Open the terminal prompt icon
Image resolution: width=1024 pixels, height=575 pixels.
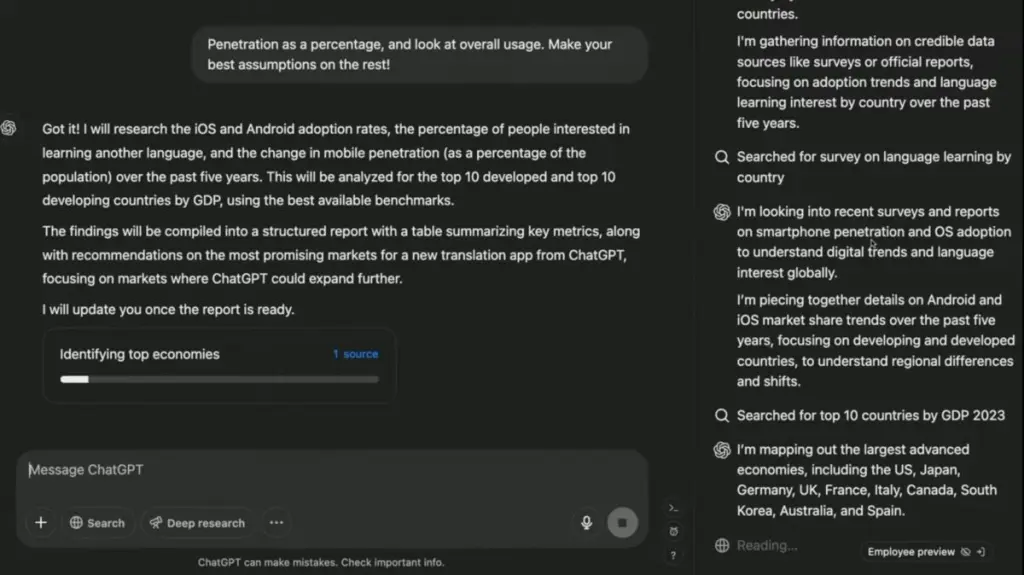tap(673, 508)
